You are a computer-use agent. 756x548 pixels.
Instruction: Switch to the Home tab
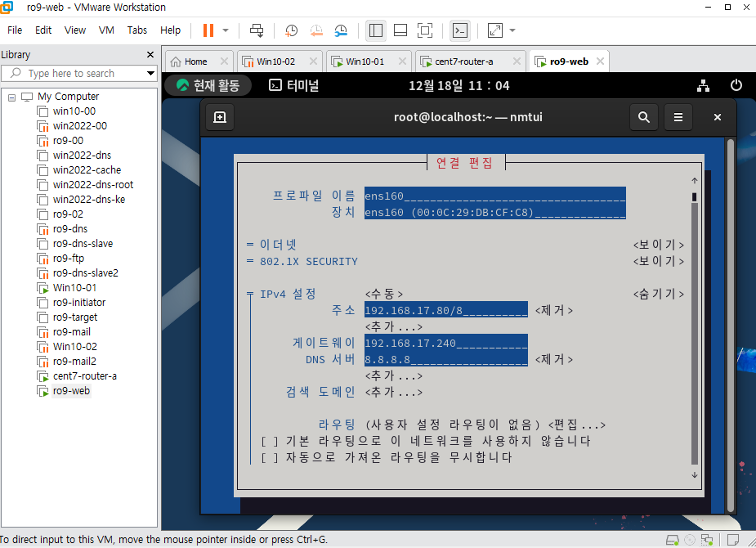[x=195, y=62]
